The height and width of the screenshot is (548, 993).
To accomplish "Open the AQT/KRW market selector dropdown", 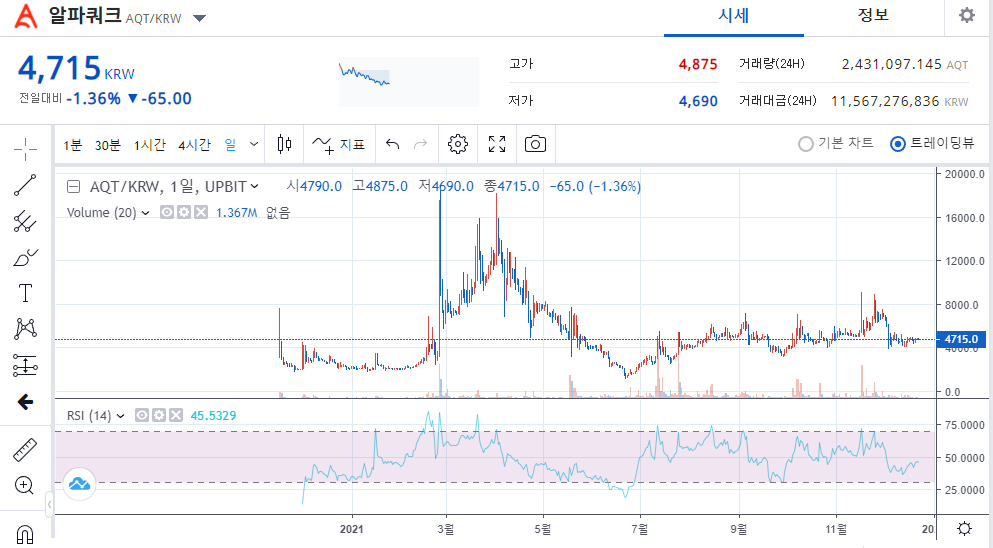I will click(199, 18).
